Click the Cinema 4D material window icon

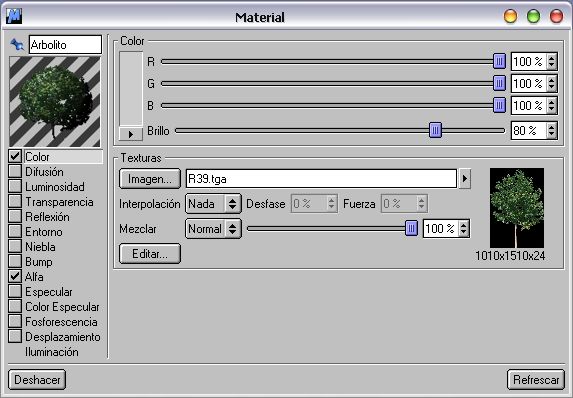pyautogui.click(x=14, y=16)
